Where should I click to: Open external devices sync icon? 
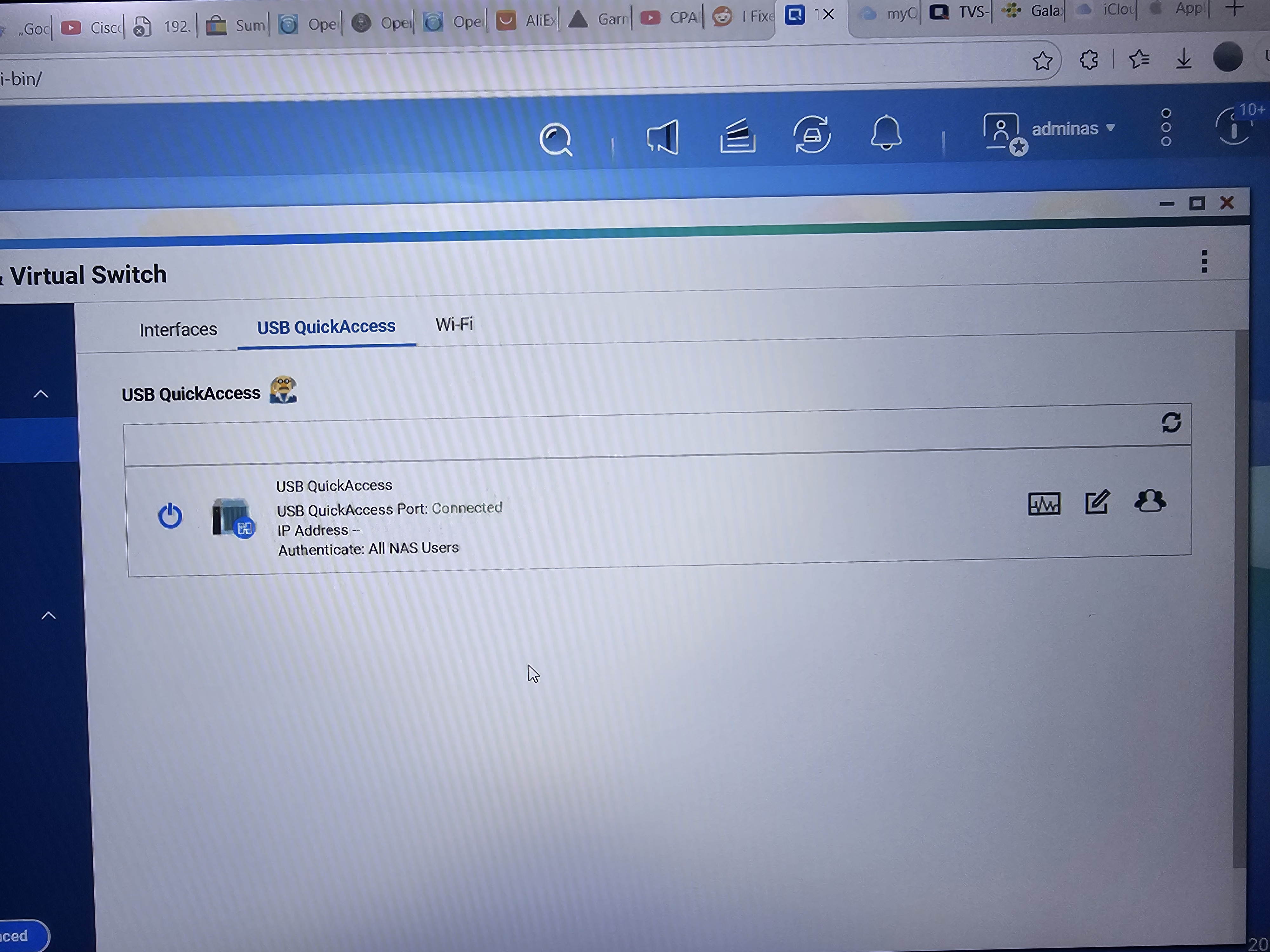[x=812, y=134]
